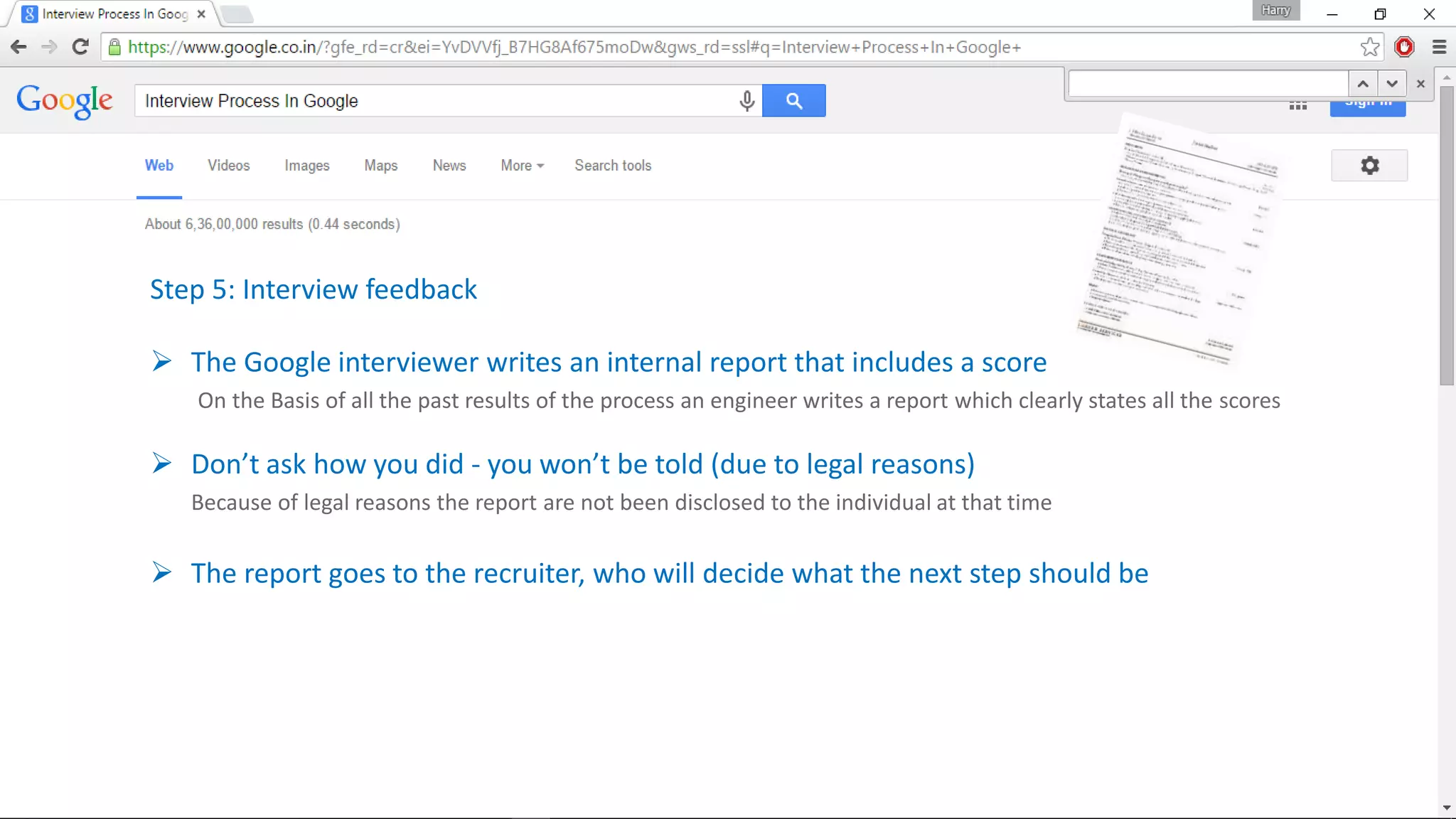Open the Google apps grid icon
Image resolution: width=1456 pixels, height=819 pixels.
(1298, 106)
